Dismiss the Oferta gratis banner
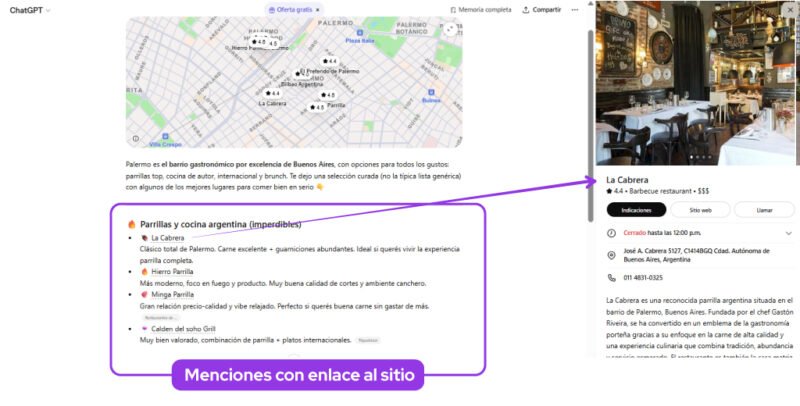 (317, 10)
